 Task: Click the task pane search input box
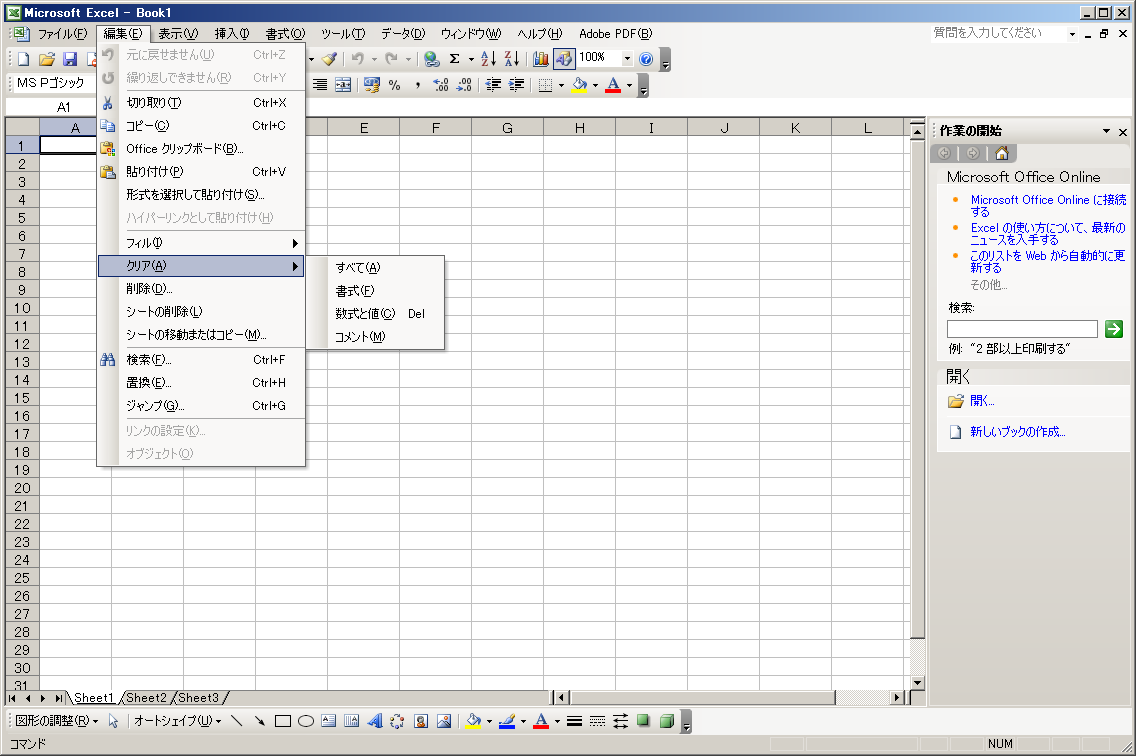click(x=1022, y=329)
